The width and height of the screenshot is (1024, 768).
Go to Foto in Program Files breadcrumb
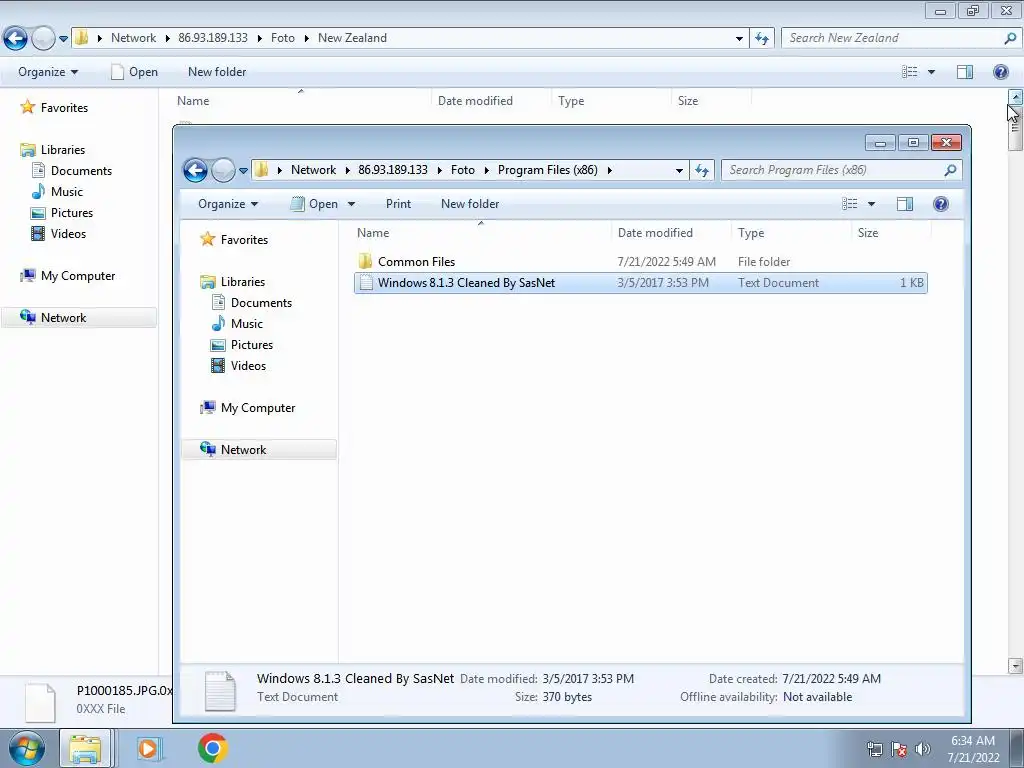462,170
